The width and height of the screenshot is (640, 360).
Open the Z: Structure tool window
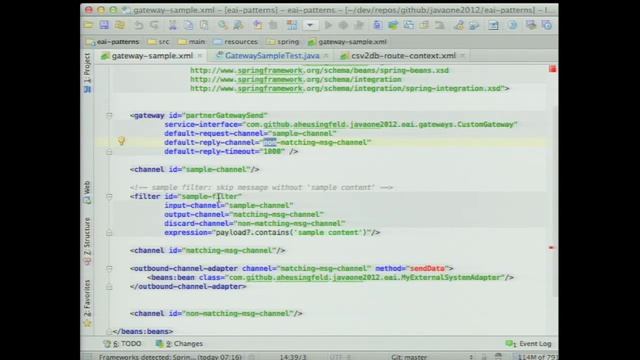[x=87, y=241]
